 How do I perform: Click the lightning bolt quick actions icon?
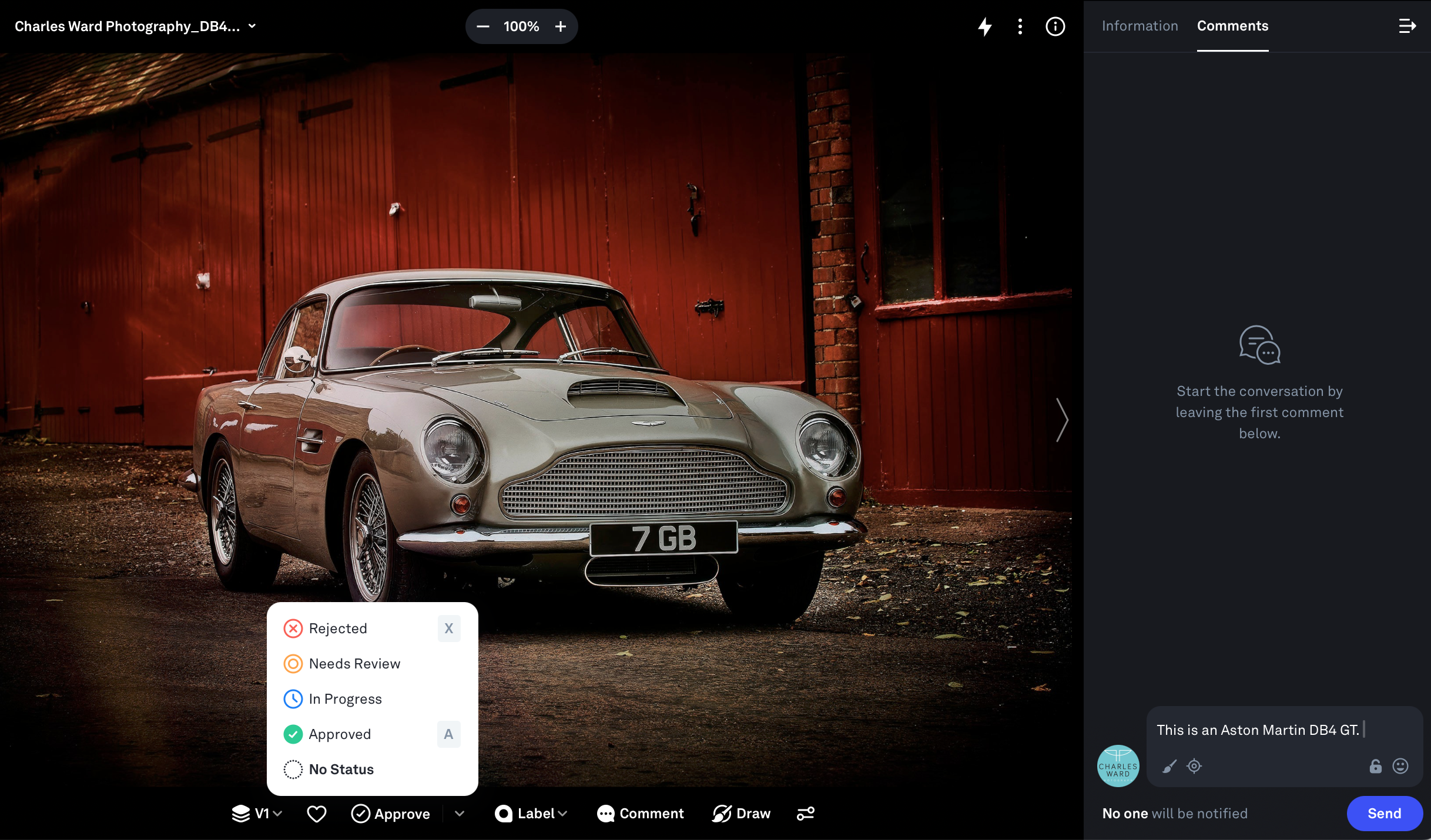pyautogui.click(x=985, y=26)
